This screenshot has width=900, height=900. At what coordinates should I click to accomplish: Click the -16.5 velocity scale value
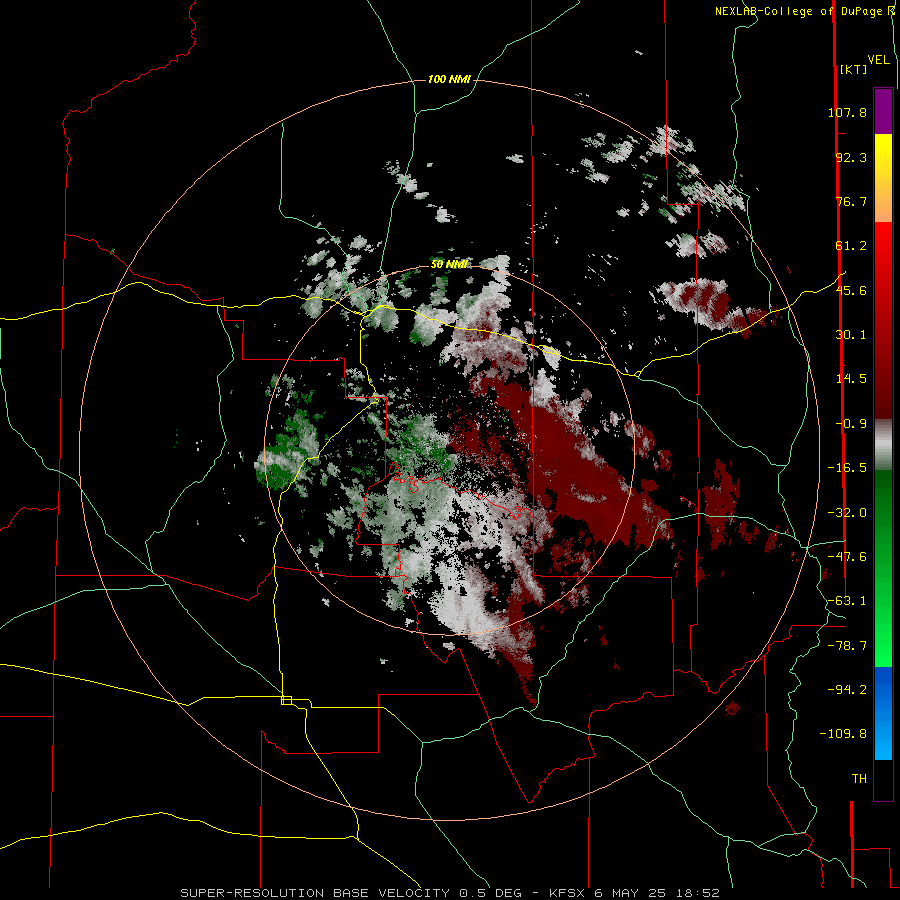point(847,468)
